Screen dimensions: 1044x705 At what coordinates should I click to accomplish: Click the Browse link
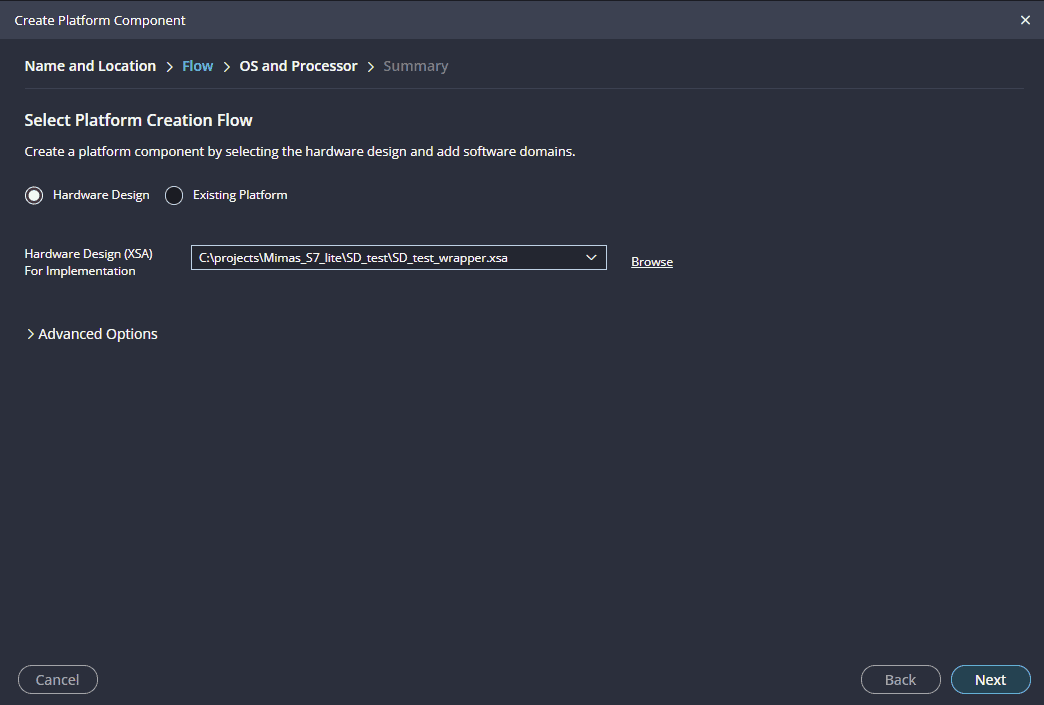pos(651,262)
